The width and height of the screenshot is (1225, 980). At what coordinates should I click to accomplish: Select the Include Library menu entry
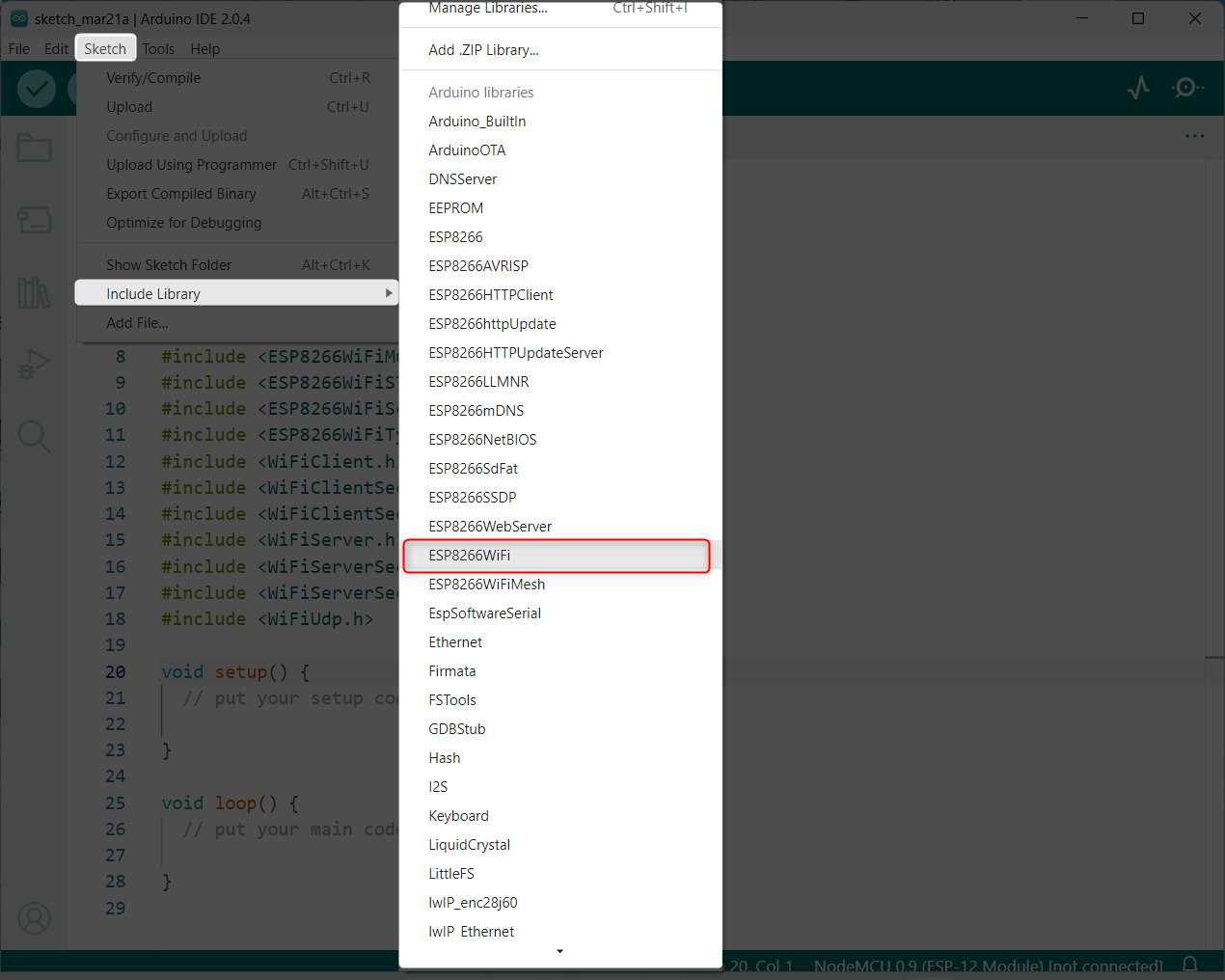[237, 293]
